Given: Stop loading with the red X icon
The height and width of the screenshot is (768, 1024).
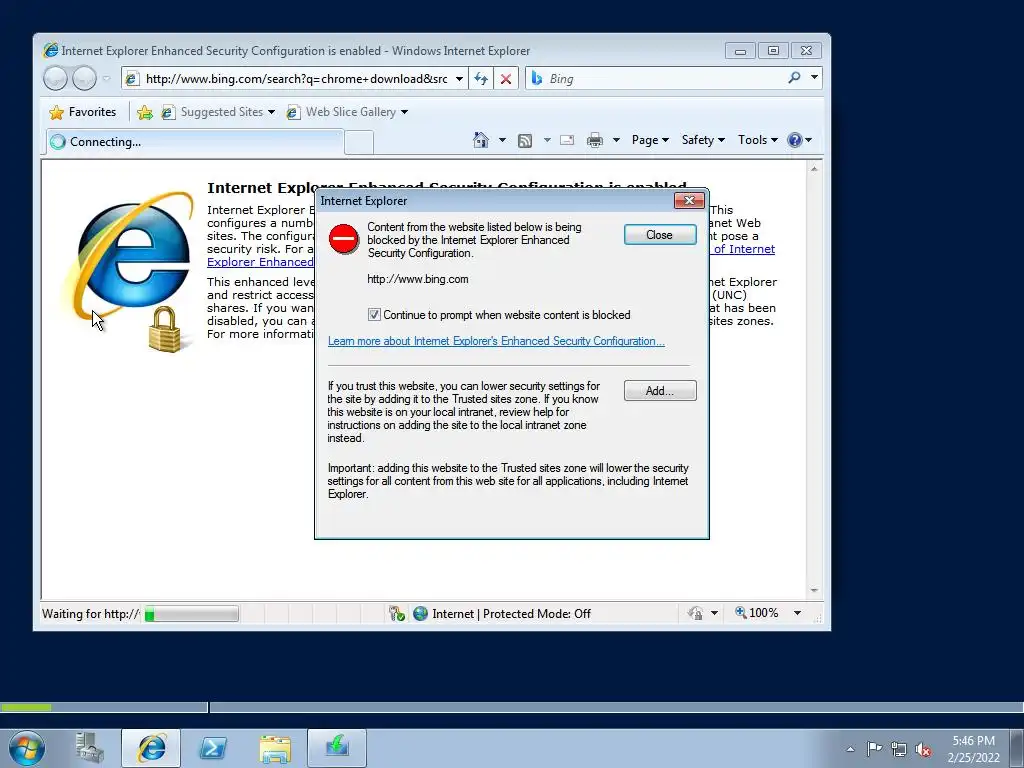Looking at the screenshot, I should [x=505, y=79].
